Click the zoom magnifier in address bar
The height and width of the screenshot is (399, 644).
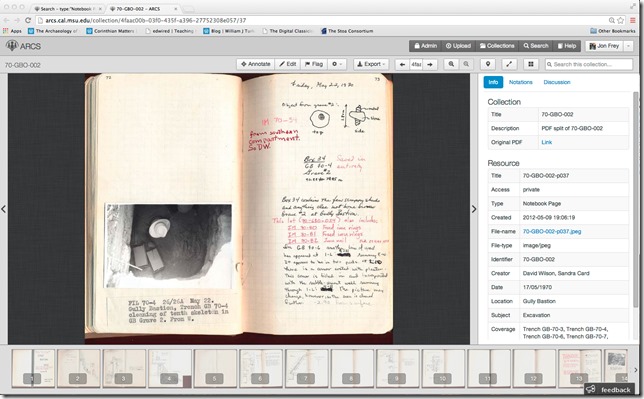pyautogui.click(x=612, y=20)
